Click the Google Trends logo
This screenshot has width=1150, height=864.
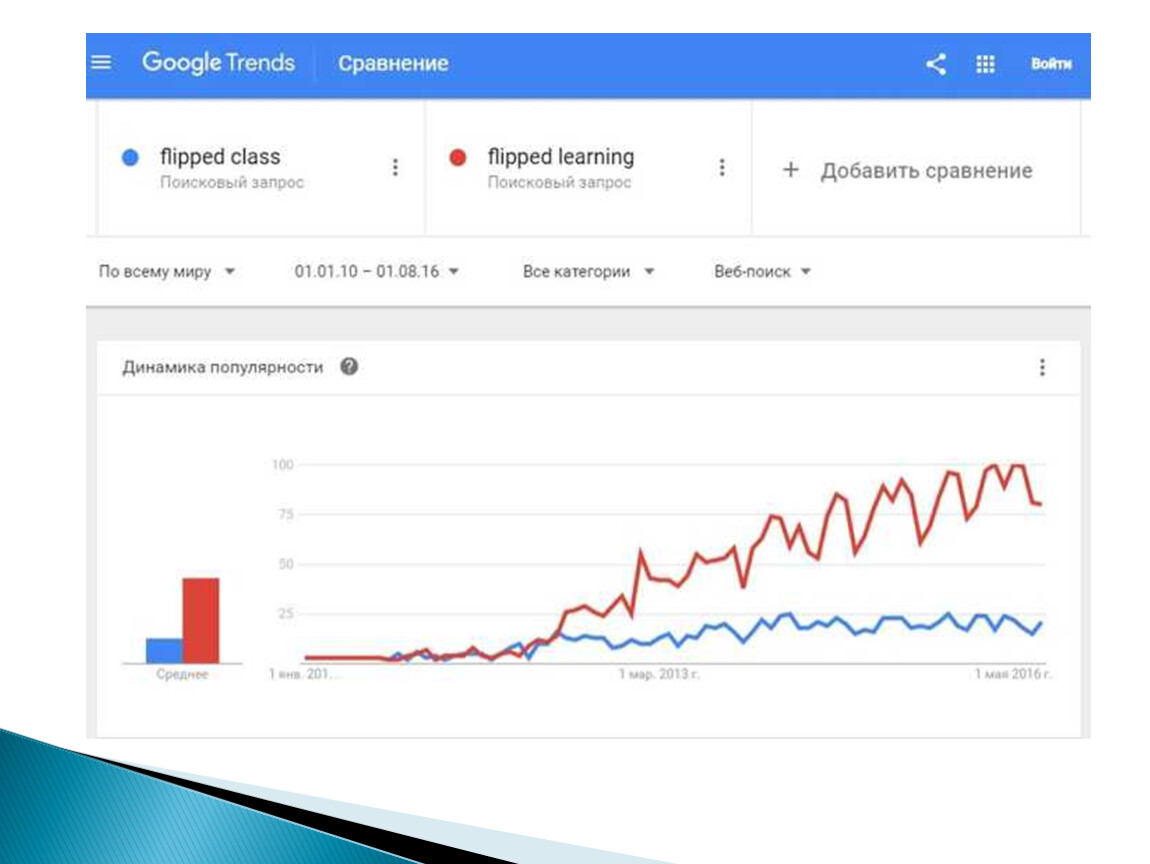tap(219, 63)
